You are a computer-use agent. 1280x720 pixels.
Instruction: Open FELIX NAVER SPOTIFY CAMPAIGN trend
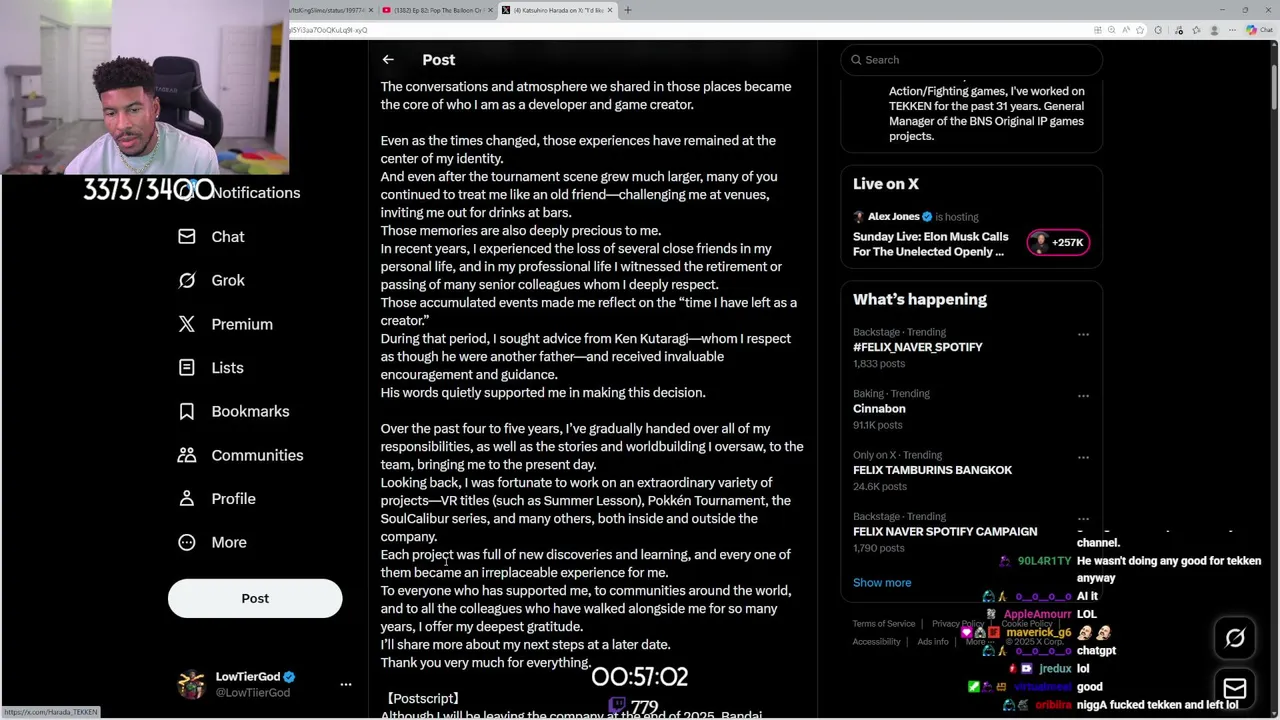tap(945, 532)
